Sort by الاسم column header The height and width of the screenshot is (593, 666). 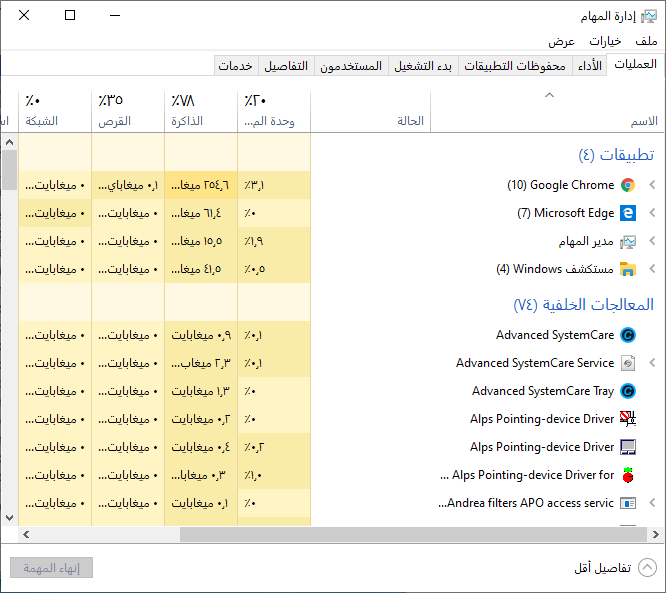coord(547,112)
